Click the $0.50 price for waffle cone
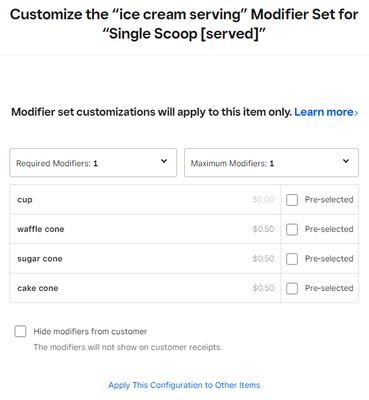 263,229
